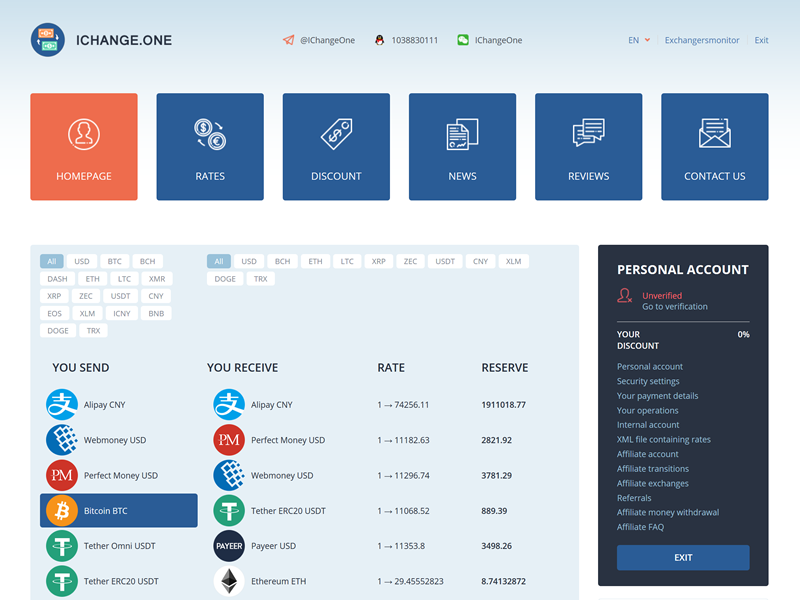Screen dimensions: 800x600
Task: Click Perfect Money icon under You Receive
Action: (229, 440)
